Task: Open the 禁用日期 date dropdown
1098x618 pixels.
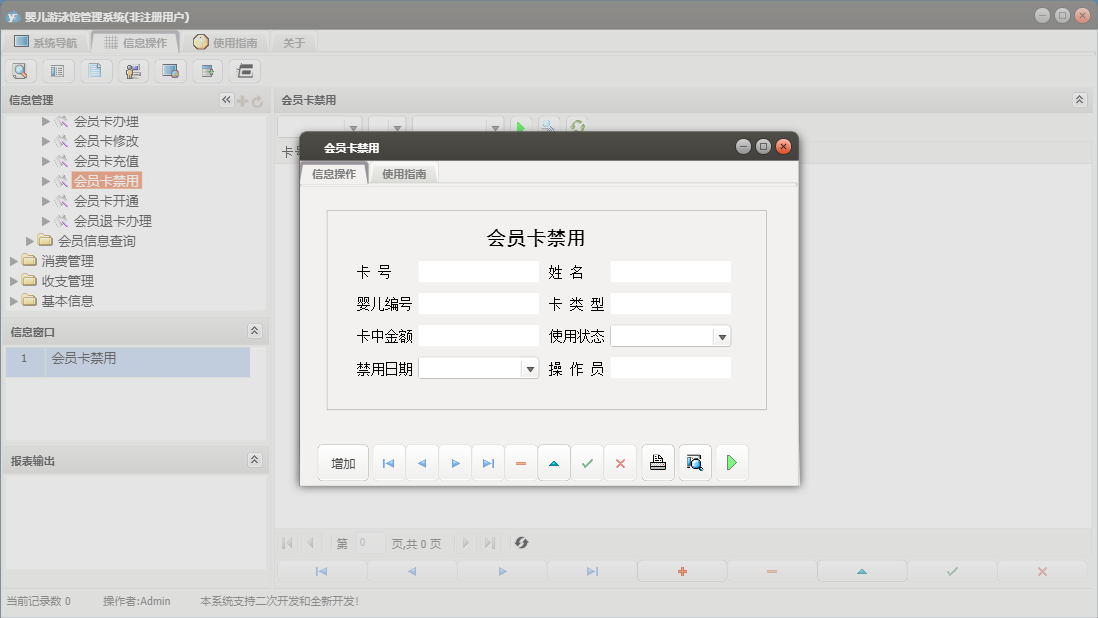Action: coord(529,367)
